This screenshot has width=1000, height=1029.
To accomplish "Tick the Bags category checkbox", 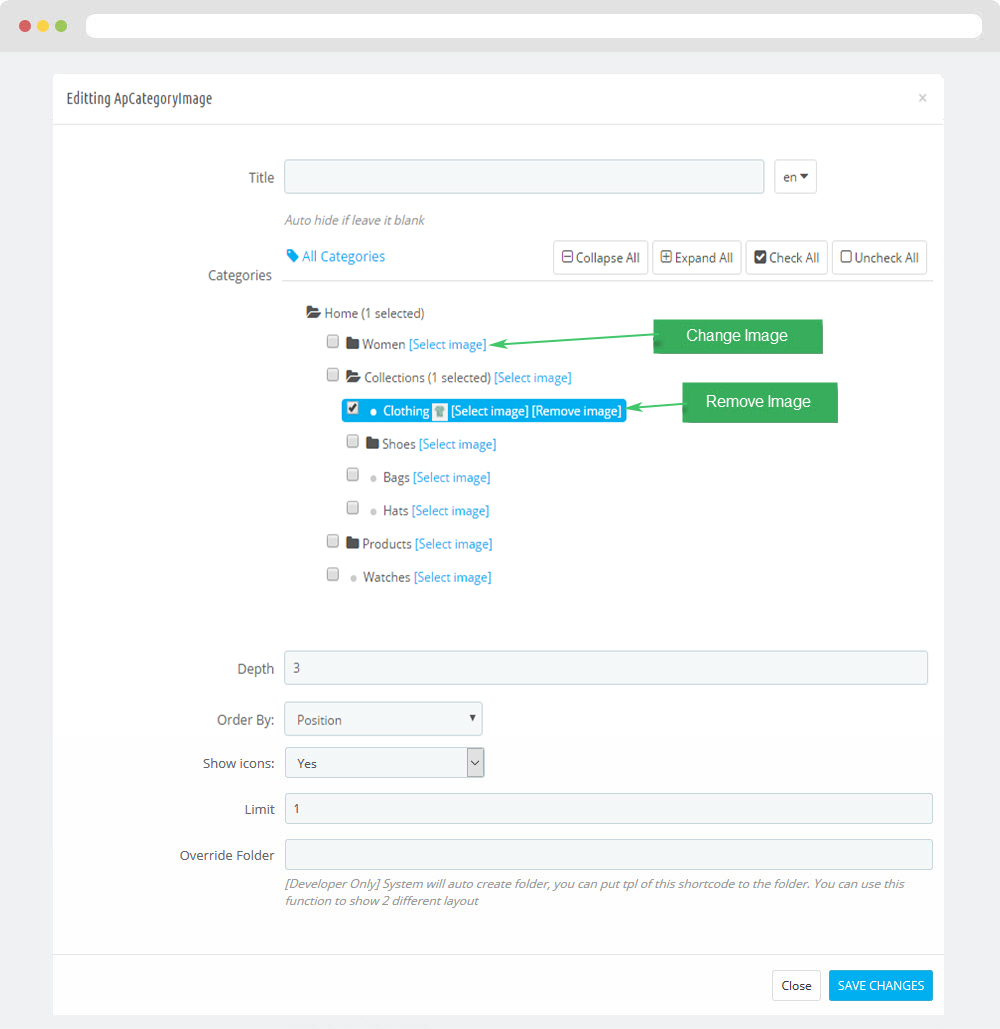I will 353,474.
